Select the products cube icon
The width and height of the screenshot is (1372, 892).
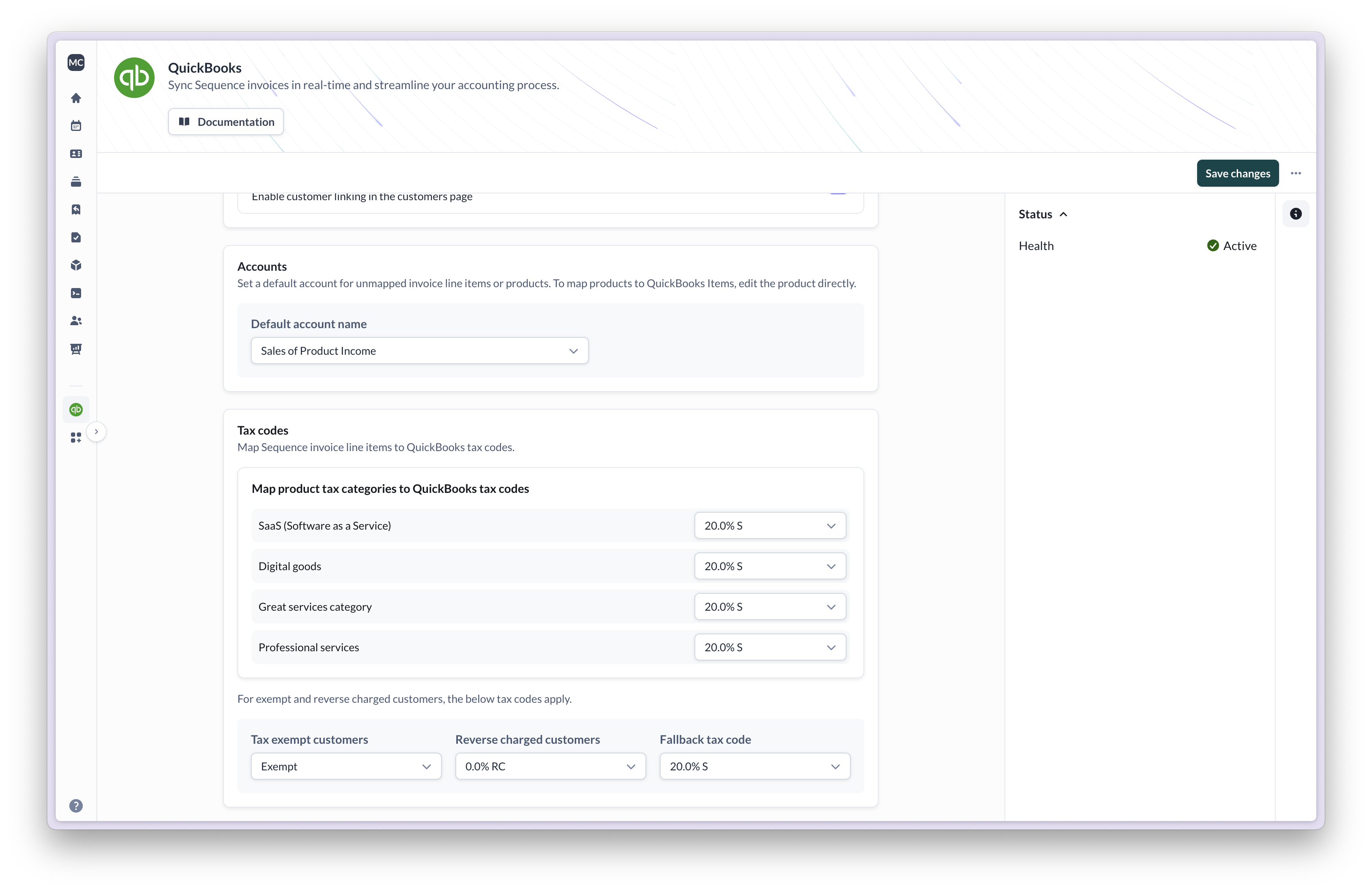[76, 265]
